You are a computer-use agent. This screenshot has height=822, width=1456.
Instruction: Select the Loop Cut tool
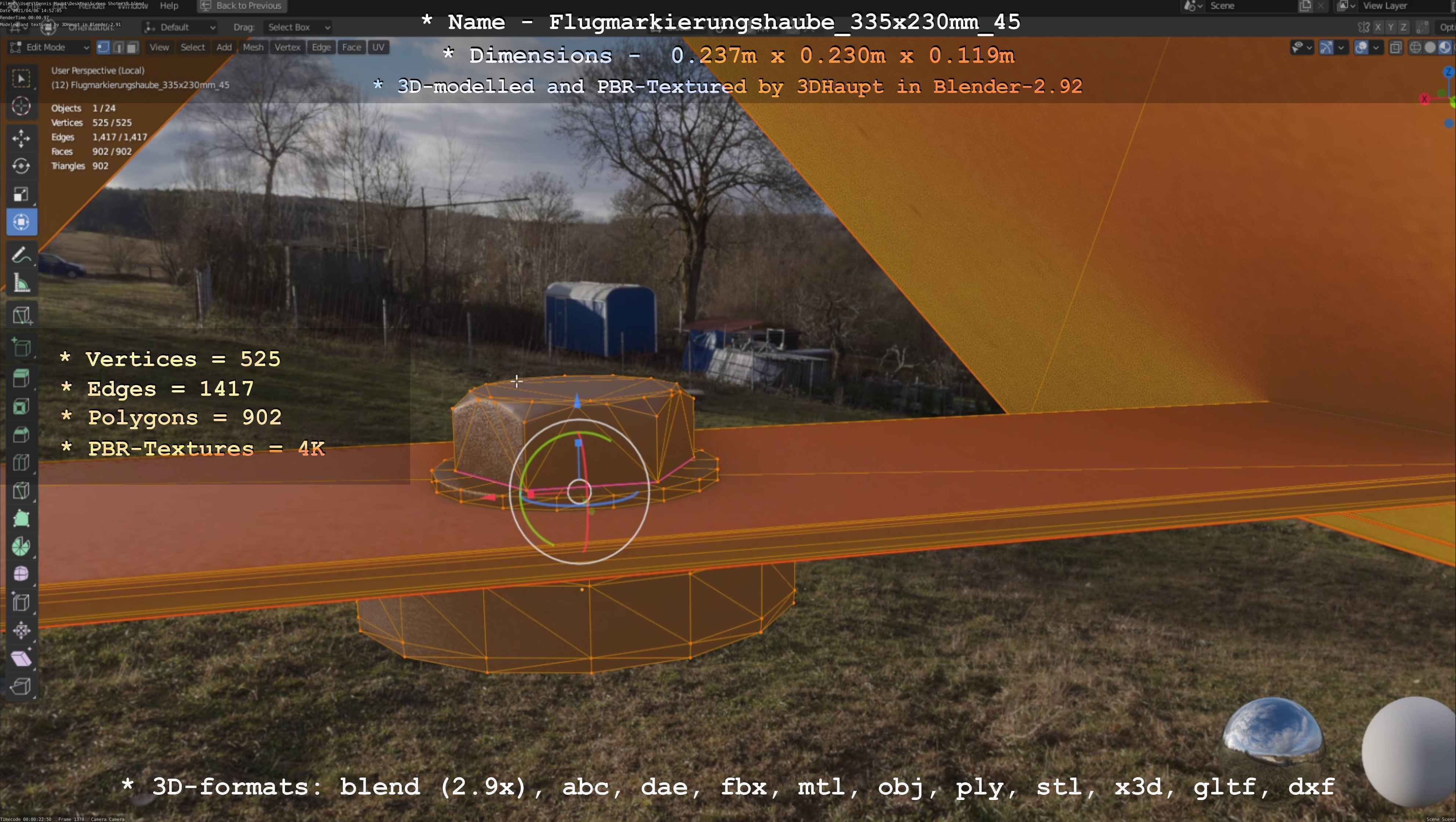click(21, 463)
